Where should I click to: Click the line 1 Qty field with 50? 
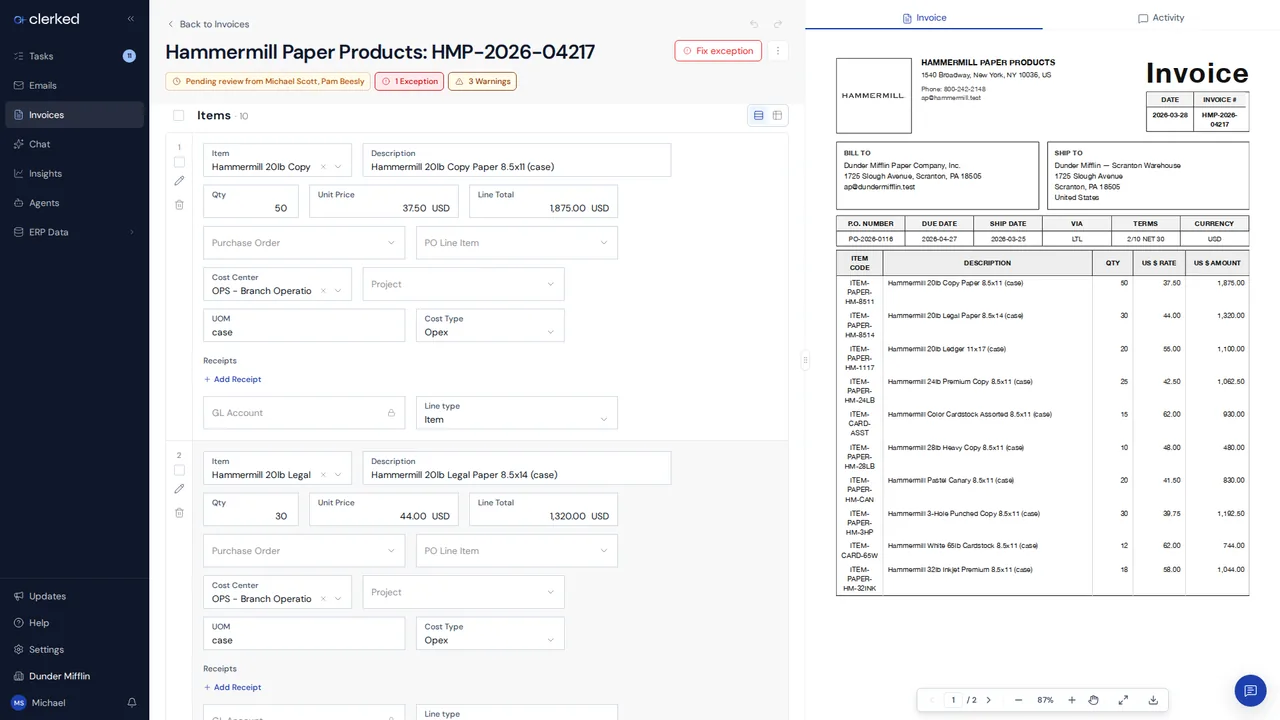click(x=251, y=201)
